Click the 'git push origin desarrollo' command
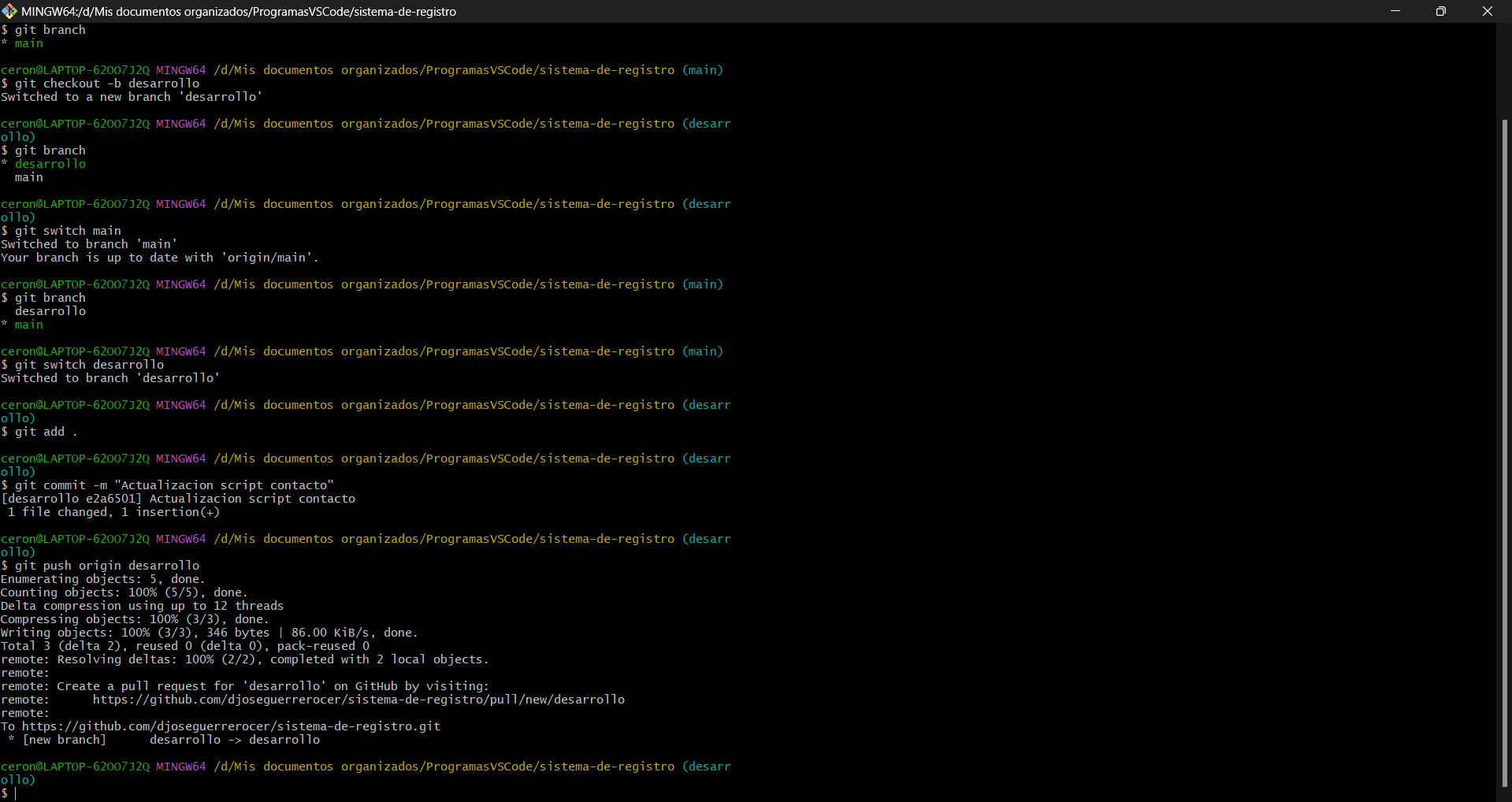 click(100, 566)
